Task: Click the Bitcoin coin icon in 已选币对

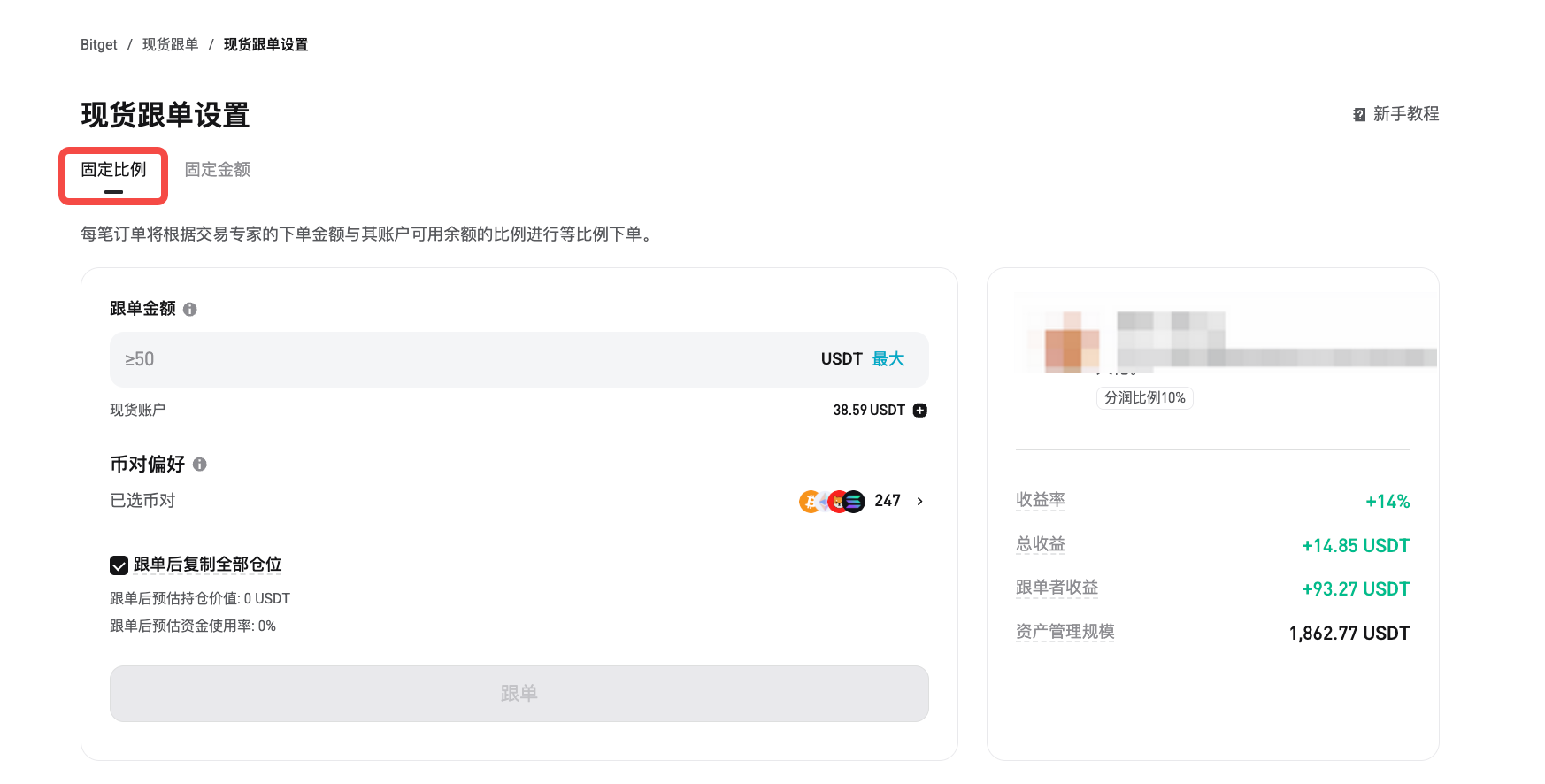Action: [809, 501]
